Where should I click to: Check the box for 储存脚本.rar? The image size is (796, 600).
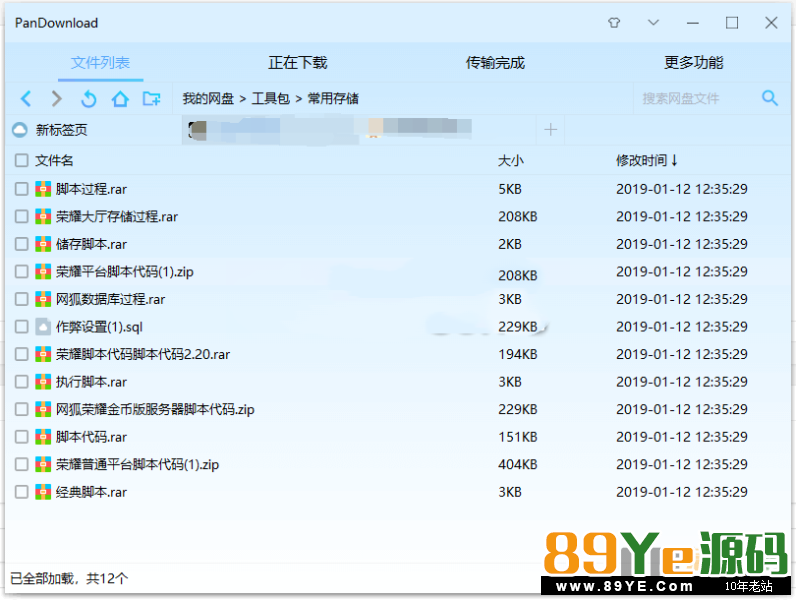[21, 244]
